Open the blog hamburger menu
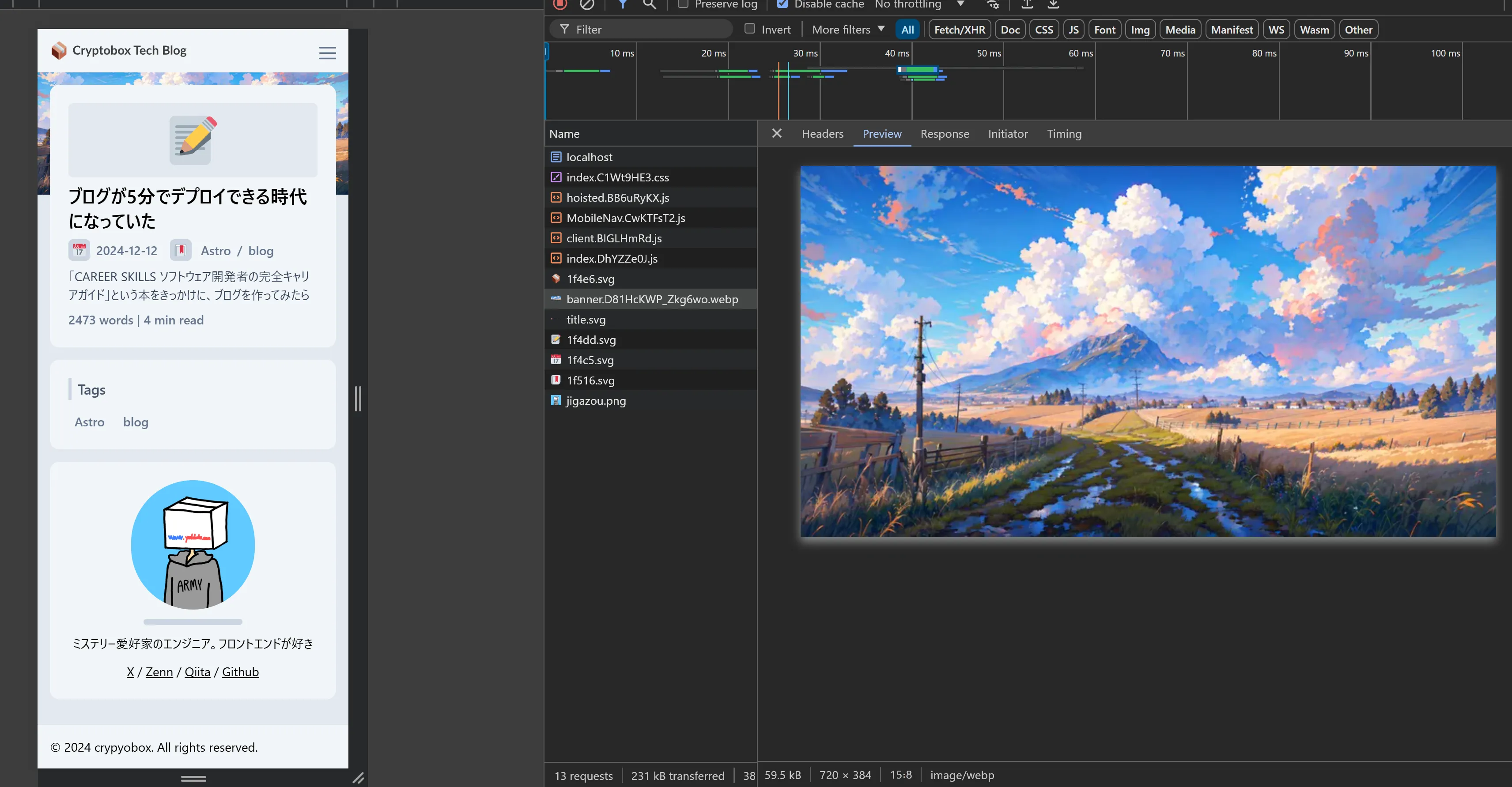This screenshot has height=787, width=1512. point(327,53)
